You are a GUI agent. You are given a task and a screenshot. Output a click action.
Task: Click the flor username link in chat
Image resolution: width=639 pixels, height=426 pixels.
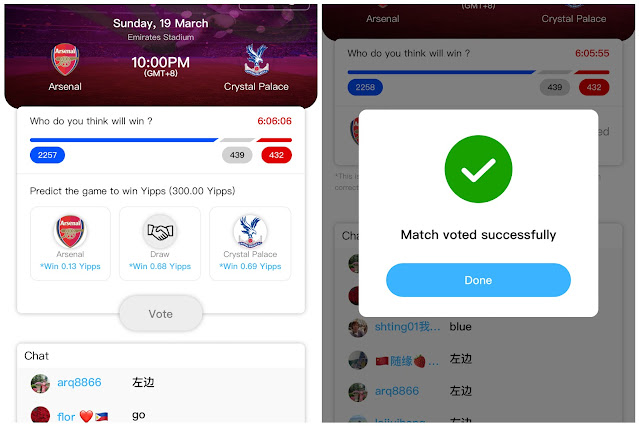coord(66,417)
